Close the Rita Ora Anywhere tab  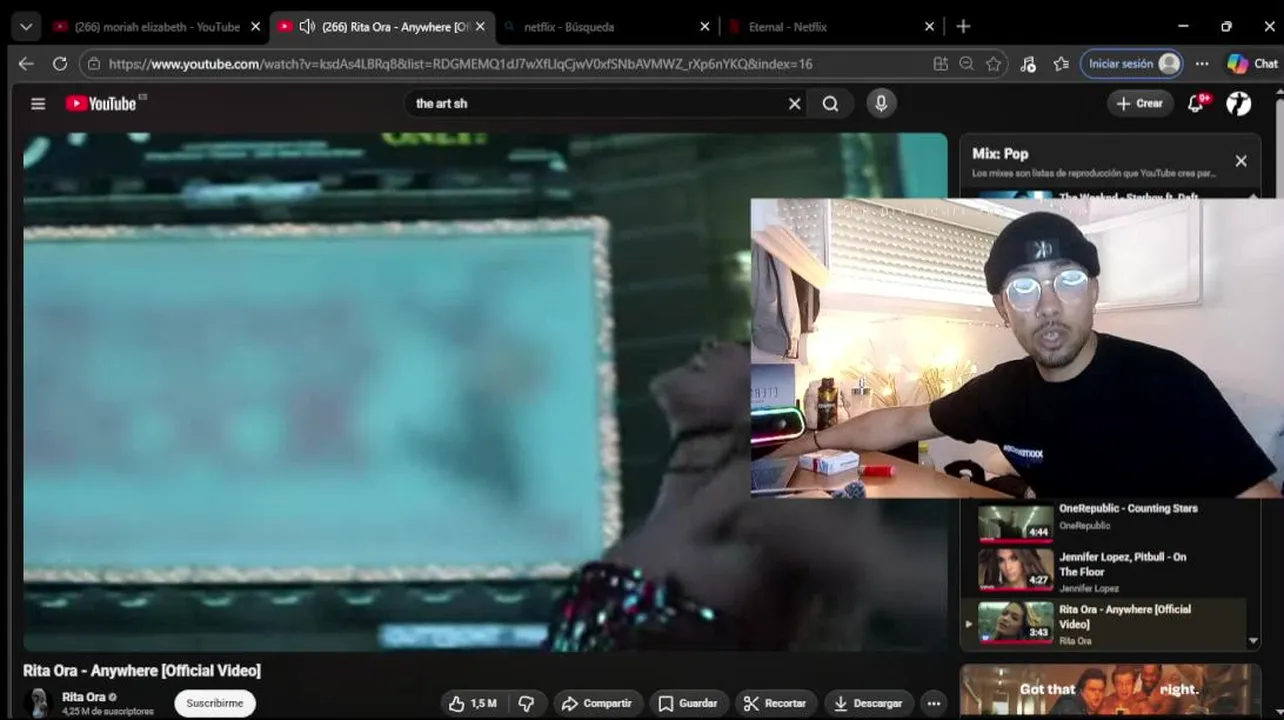click(x=480, y=27)
